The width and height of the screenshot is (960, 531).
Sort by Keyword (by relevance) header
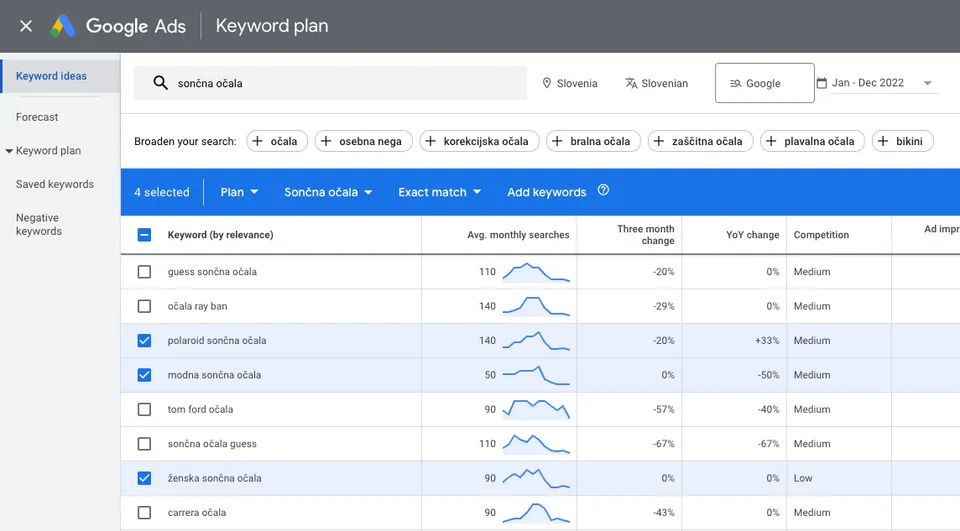tap(220, 235)
